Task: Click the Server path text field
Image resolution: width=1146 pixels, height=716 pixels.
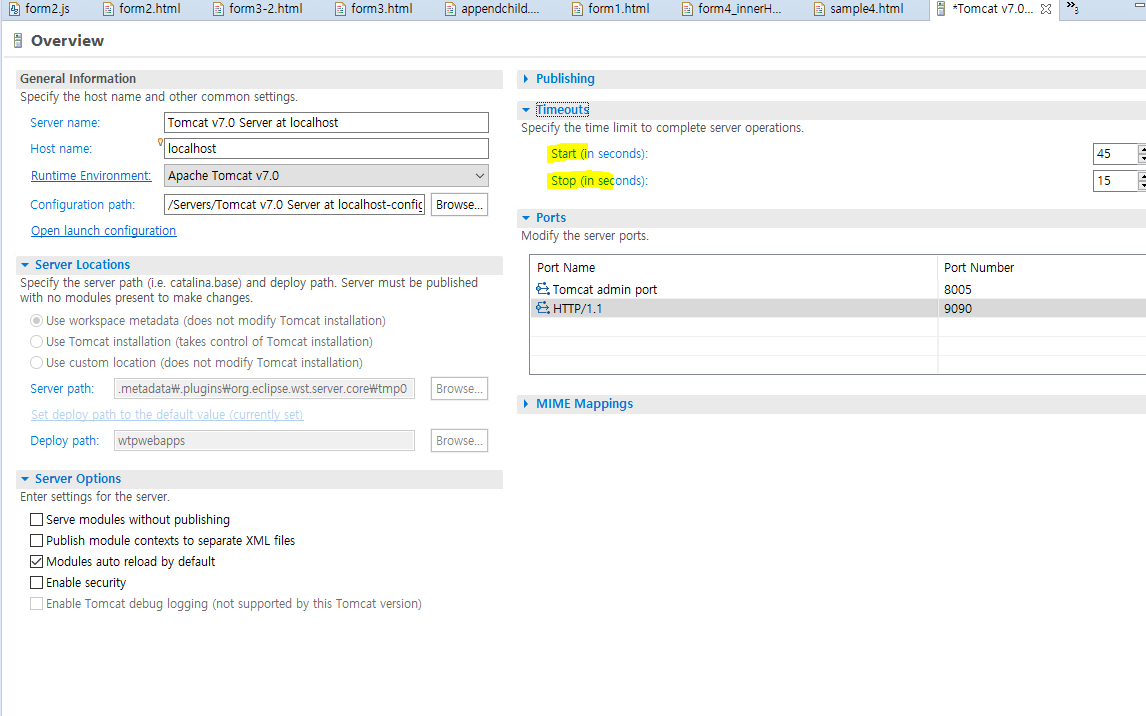Action: (x=265, y=389)
